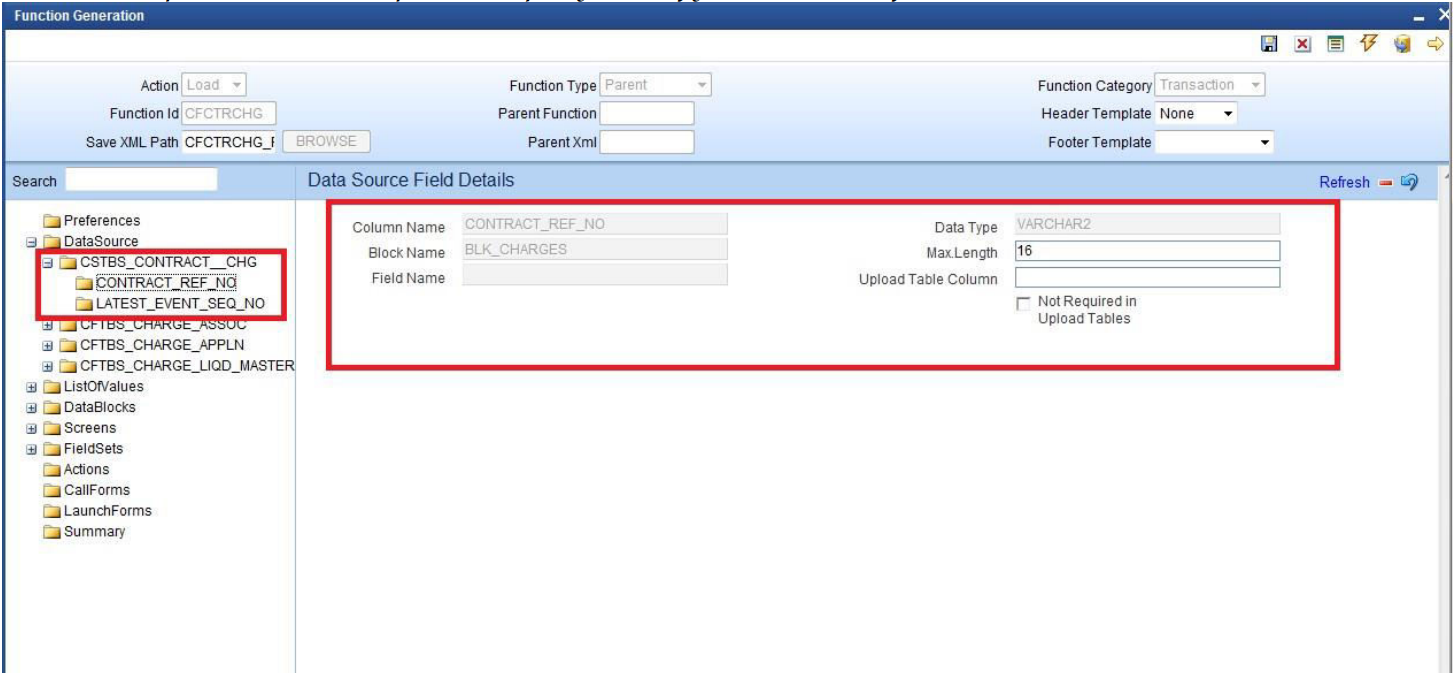1453x673 pixels.
Task: Open the Function Category dropdown
Action: 1210,86
